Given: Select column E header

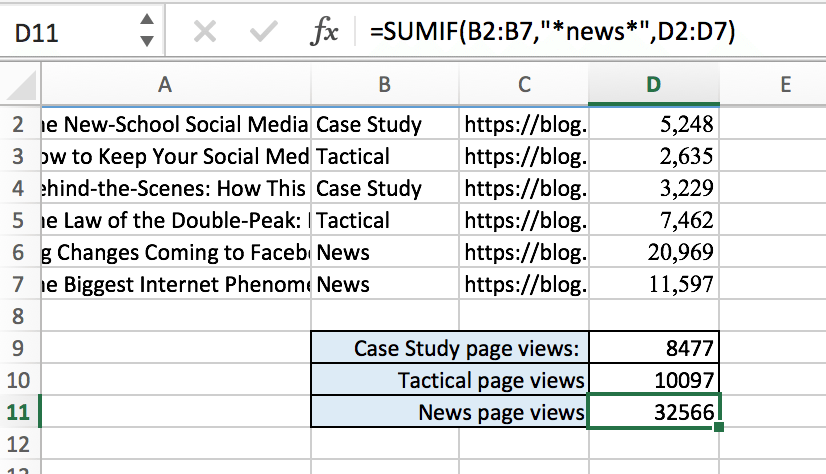Looking at the screenshot, I should [785, 84].
